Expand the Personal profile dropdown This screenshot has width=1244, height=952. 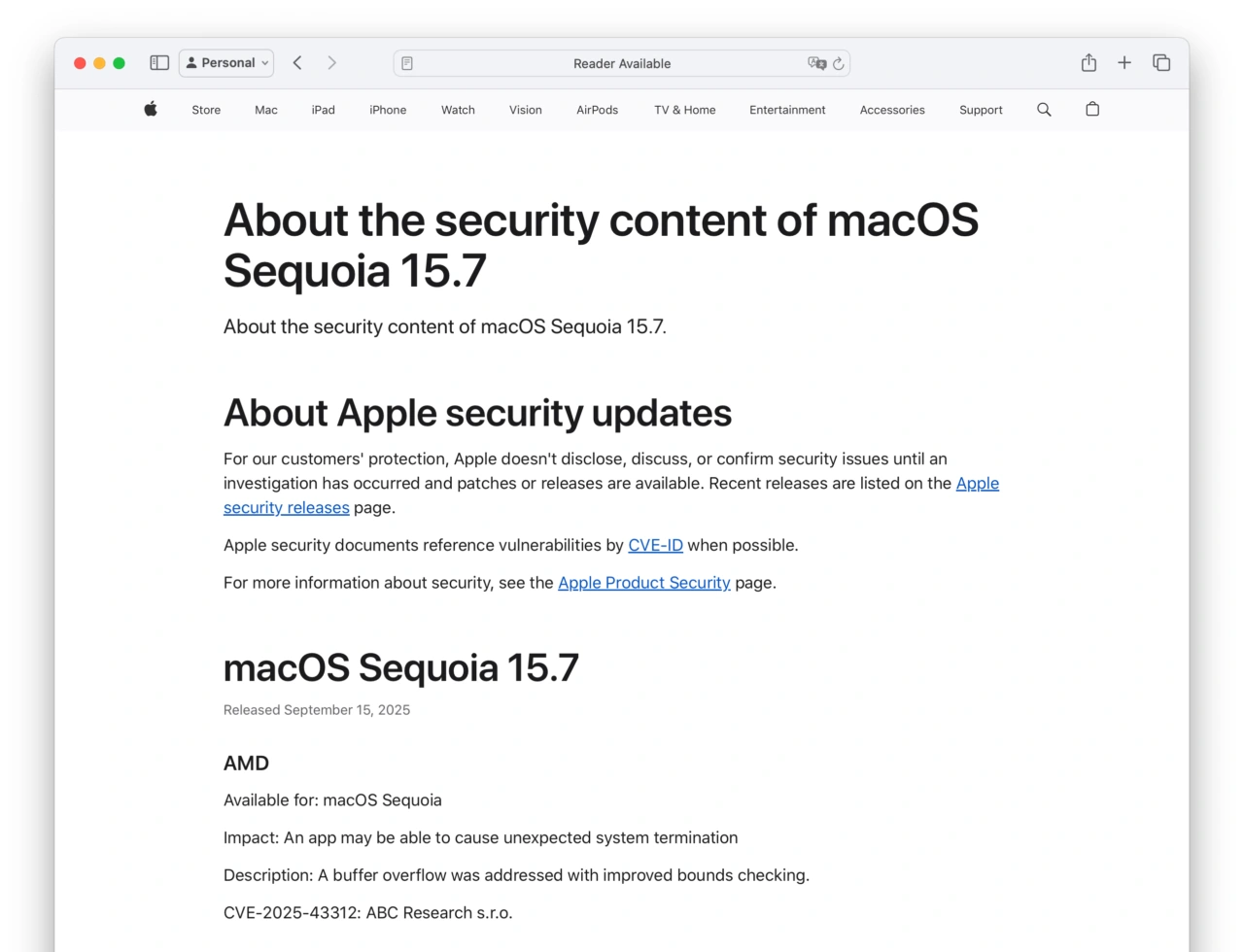tap(225, 62)
